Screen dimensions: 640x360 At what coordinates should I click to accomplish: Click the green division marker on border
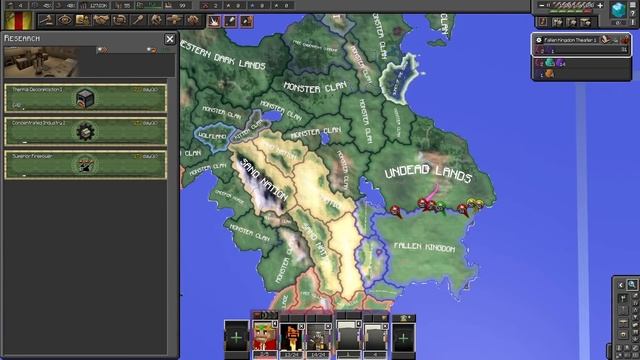(x=442, y=207)
